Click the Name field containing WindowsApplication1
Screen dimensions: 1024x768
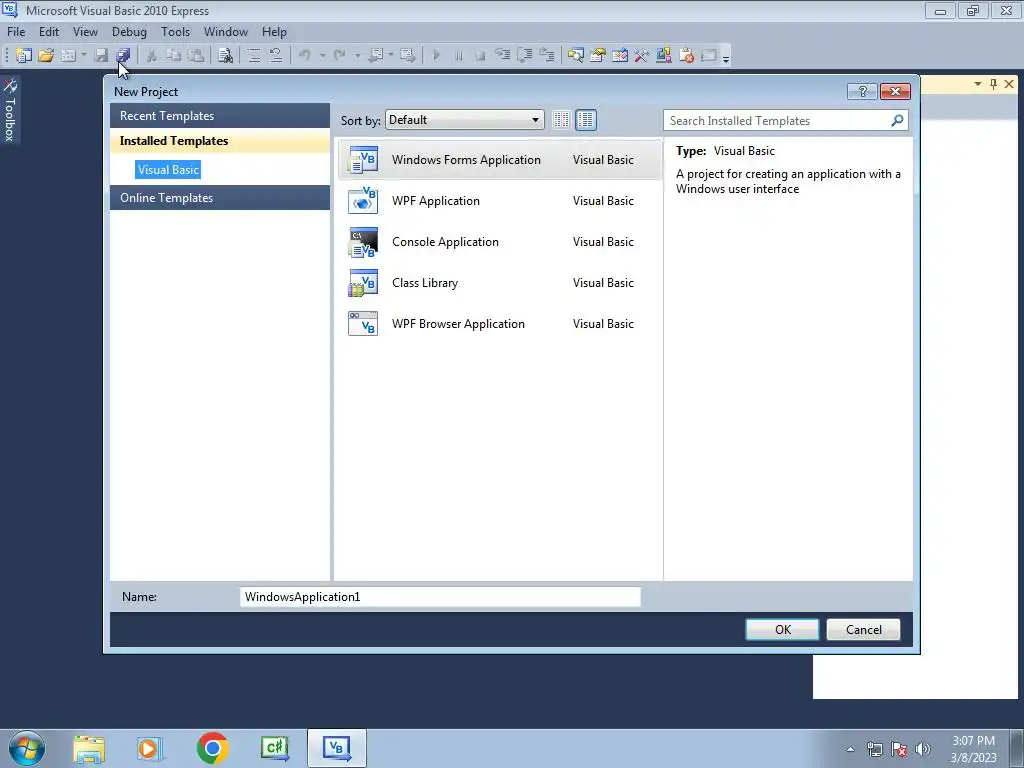tap(440, 597)
